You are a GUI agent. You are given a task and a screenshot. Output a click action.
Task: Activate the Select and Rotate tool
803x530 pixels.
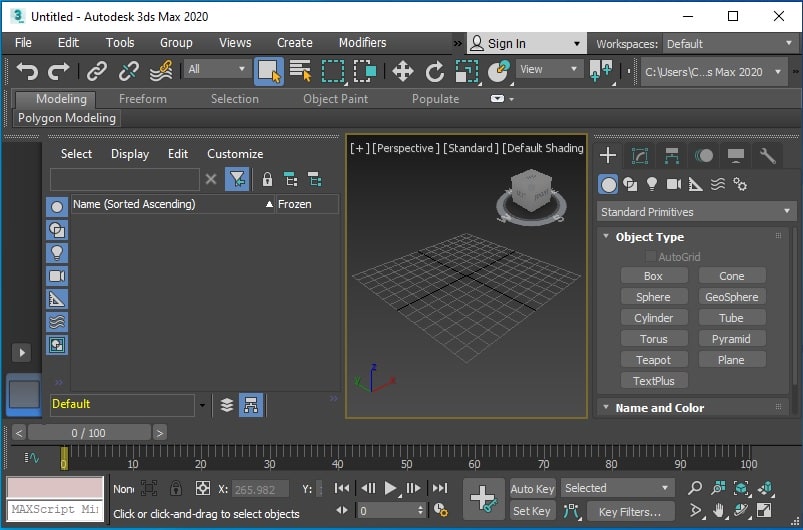coord(434,71)
